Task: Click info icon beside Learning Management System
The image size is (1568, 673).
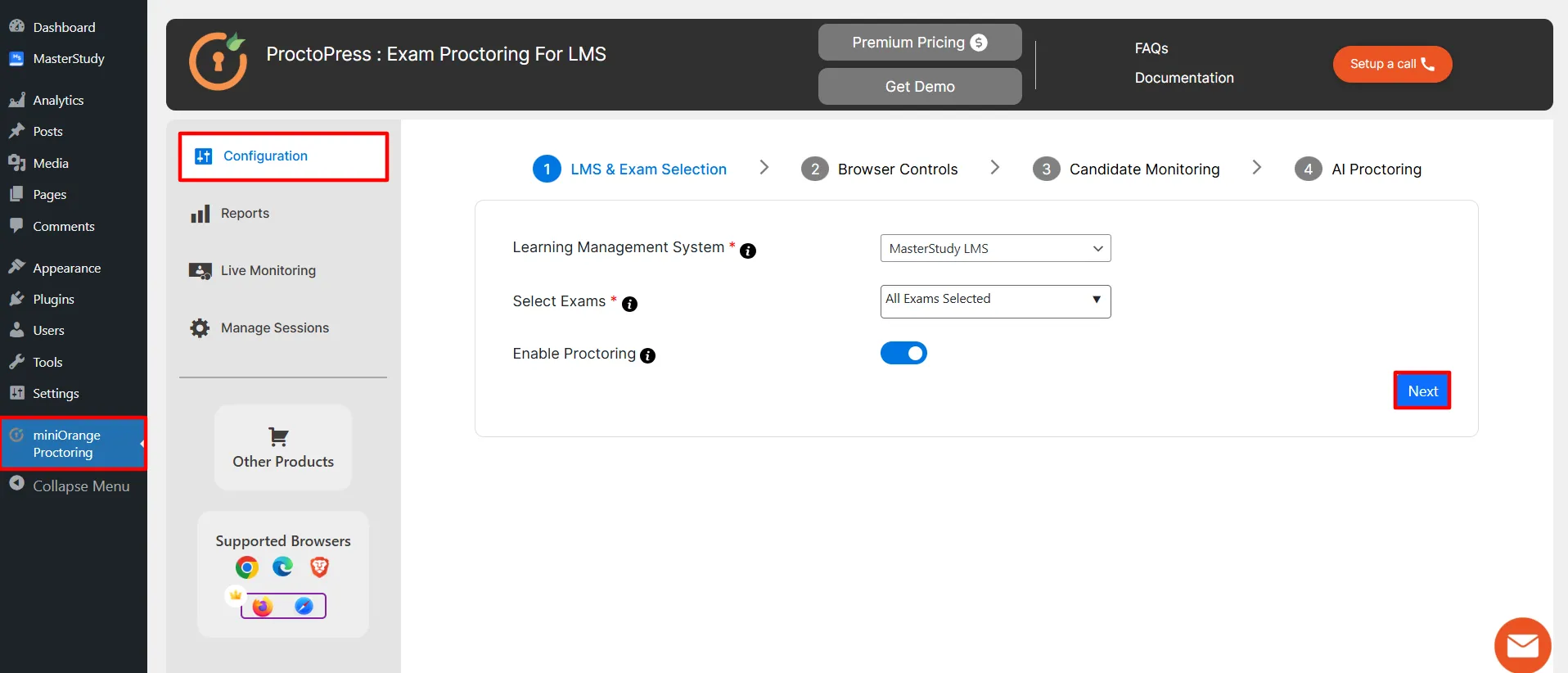Action: (748, 251)
